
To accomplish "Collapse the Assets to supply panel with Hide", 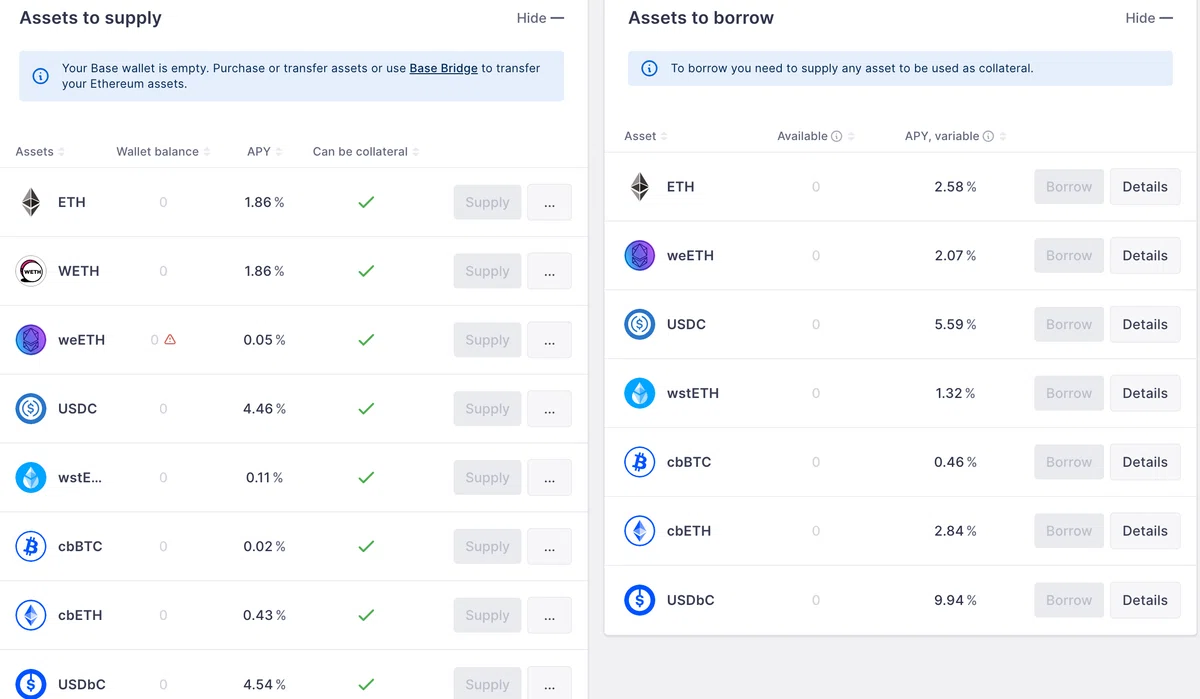I will [x=540, y=18].
